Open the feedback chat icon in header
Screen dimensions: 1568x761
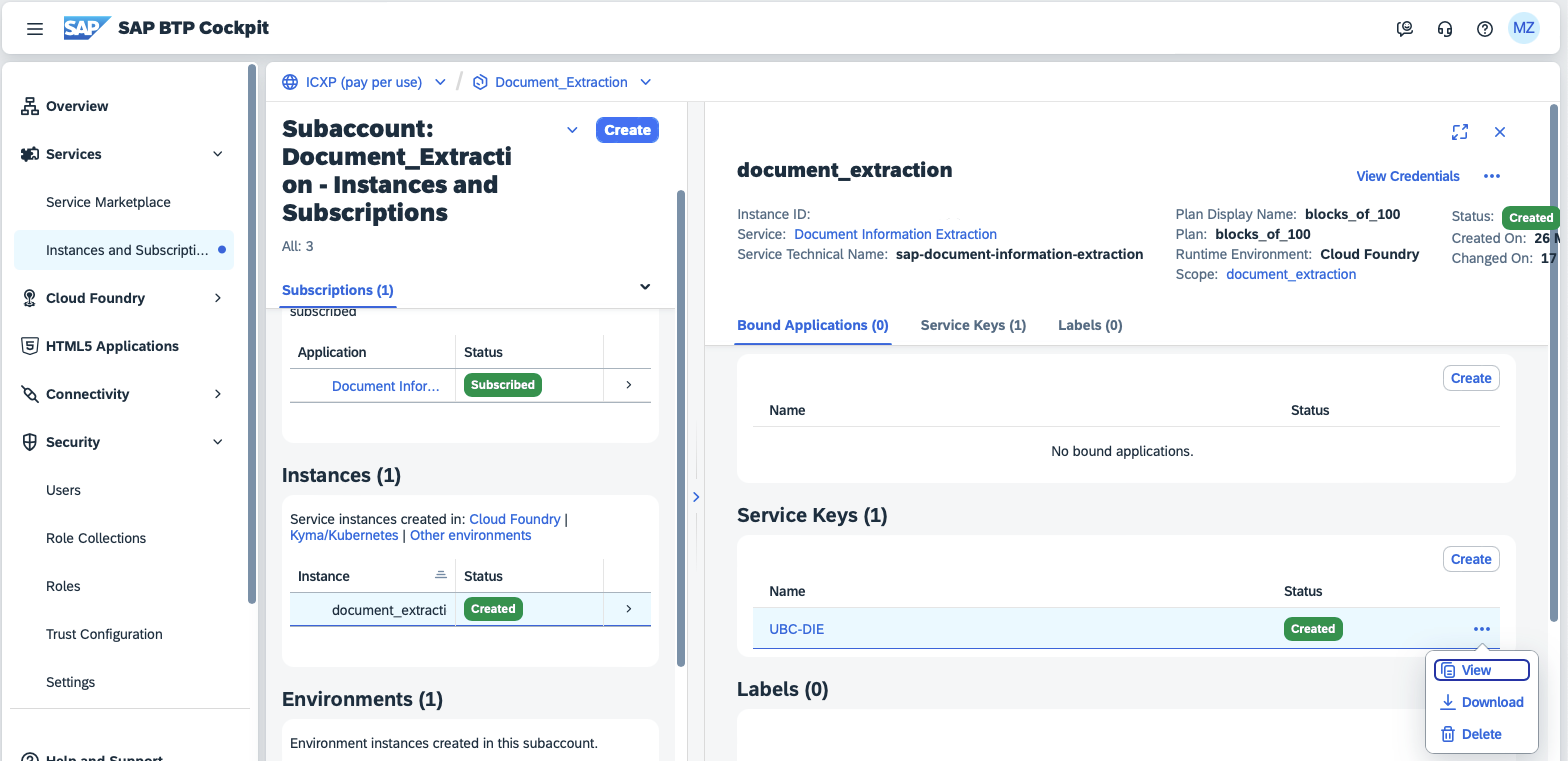[x=1405, y=29]
